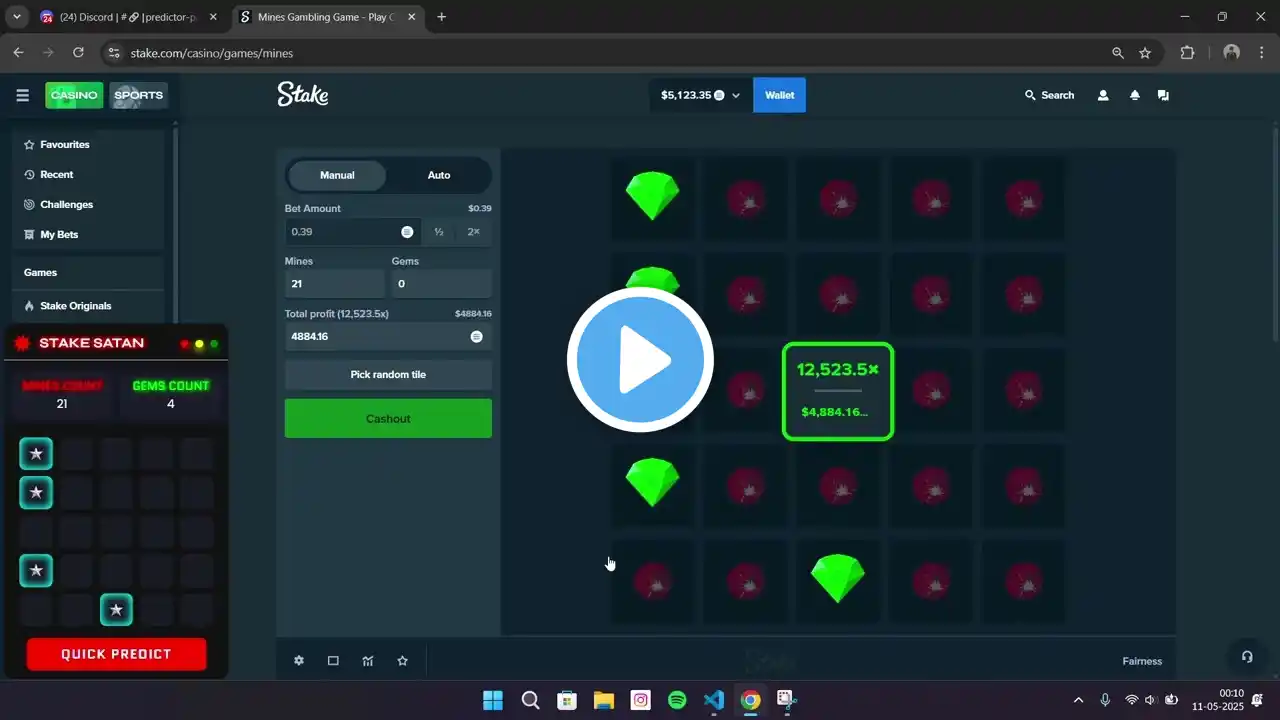Click the first-row star tile in Stake Satan
The height and width of the screenshot is (720, 1280).
[x=36, y=454]
